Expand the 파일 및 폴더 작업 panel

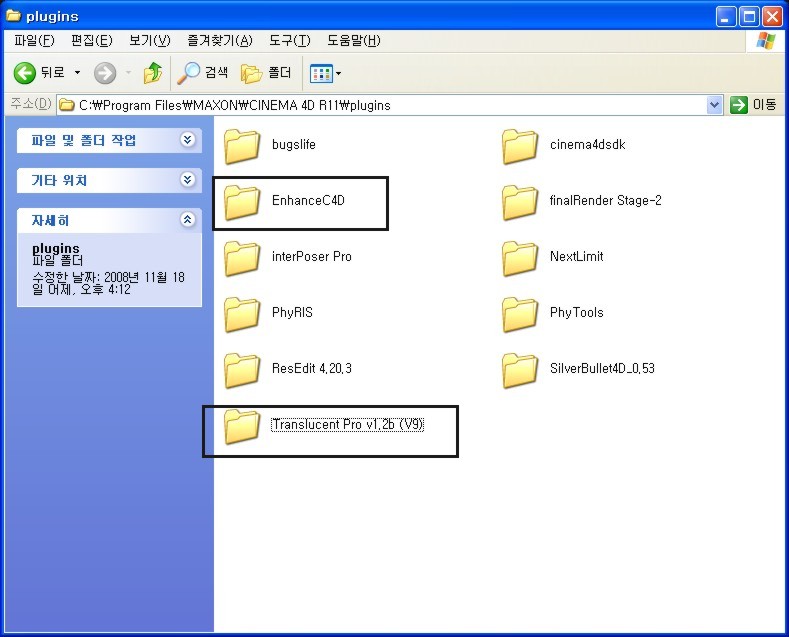187,139
